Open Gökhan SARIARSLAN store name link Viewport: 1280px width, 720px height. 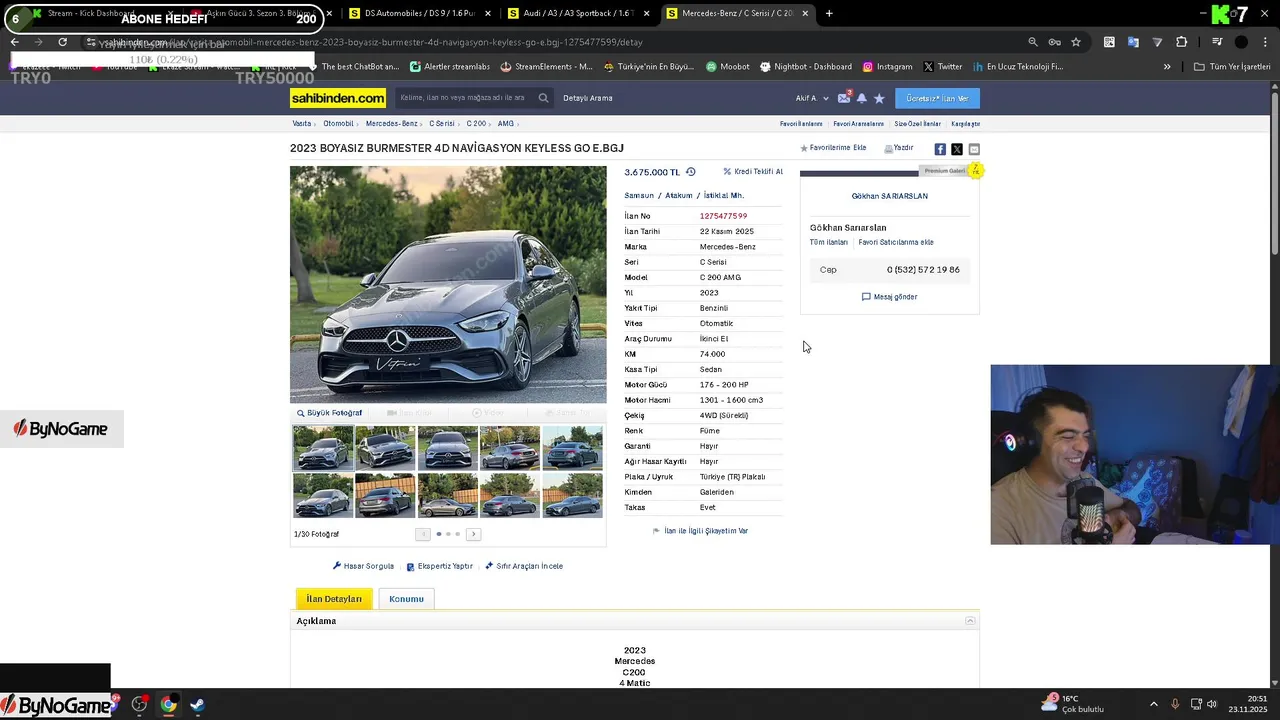click(x=890, y=196)
